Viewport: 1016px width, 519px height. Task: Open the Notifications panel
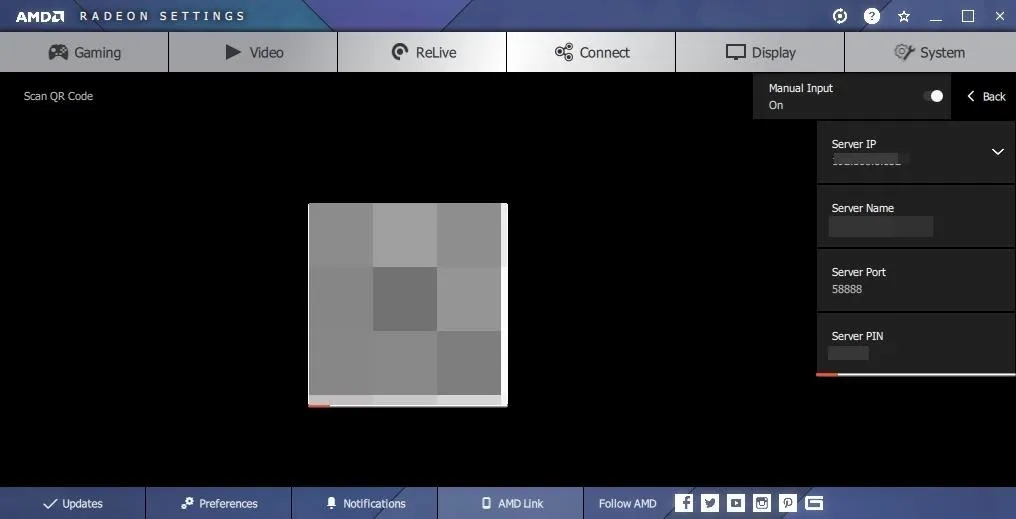pos(365,503)
